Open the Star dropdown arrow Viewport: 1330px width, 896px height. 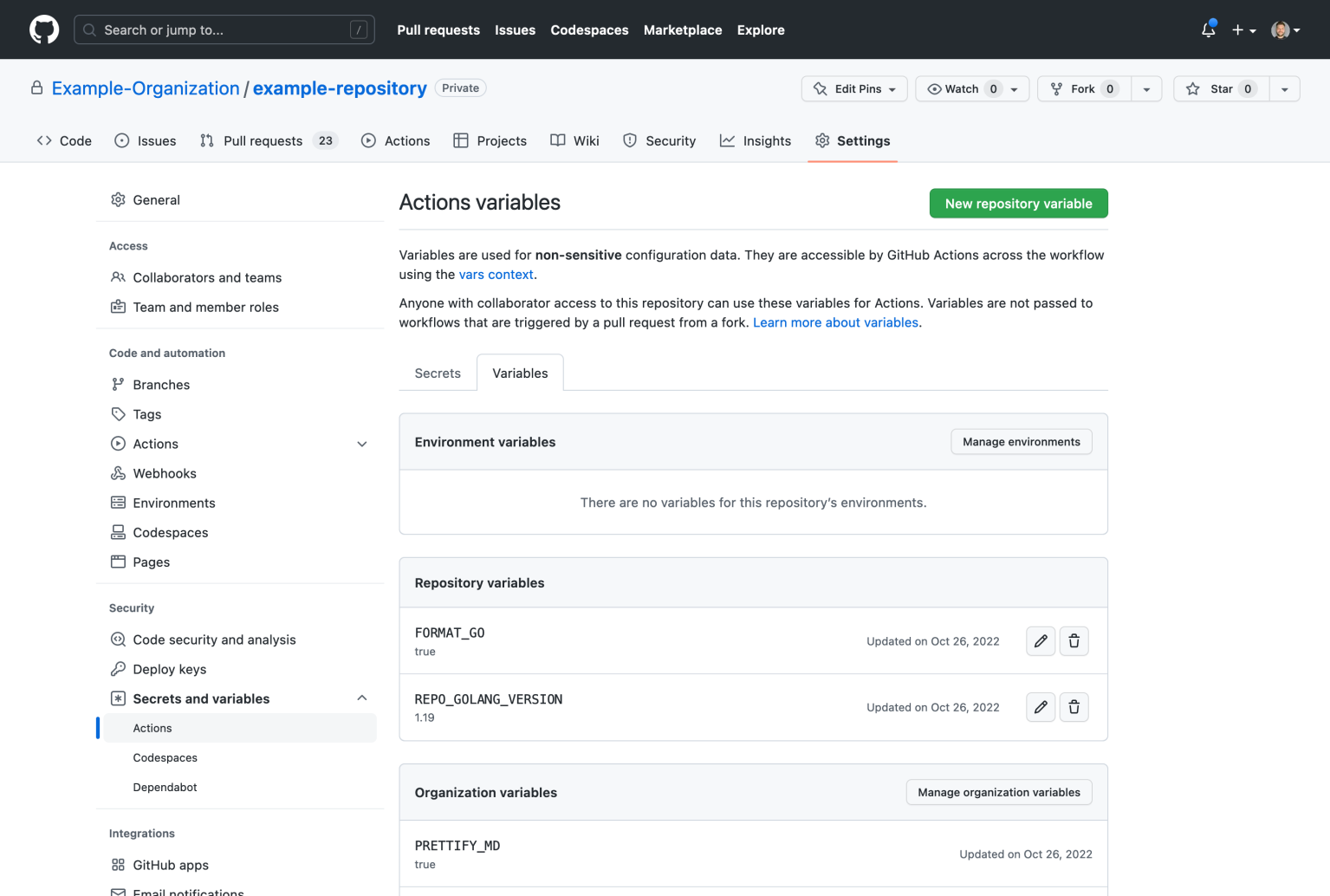1284,88
